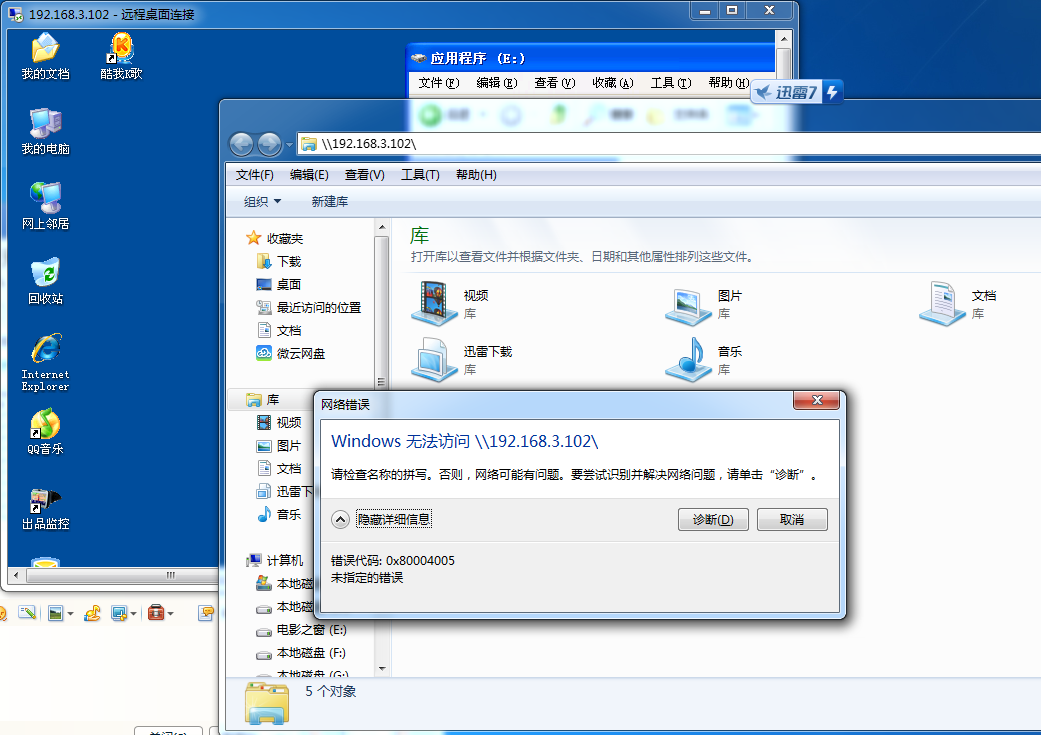Open the 组织 dropdown menu
The image size is (1041, 735).
pyautogui.click(x=262, y=201)
